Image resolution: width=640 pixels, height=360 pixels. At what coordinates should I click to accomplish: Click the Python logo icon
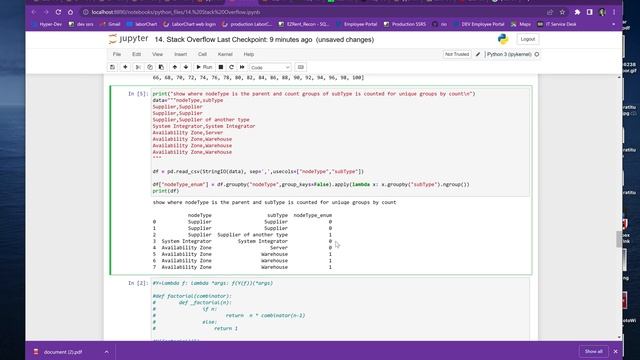[x=503, y=39]
